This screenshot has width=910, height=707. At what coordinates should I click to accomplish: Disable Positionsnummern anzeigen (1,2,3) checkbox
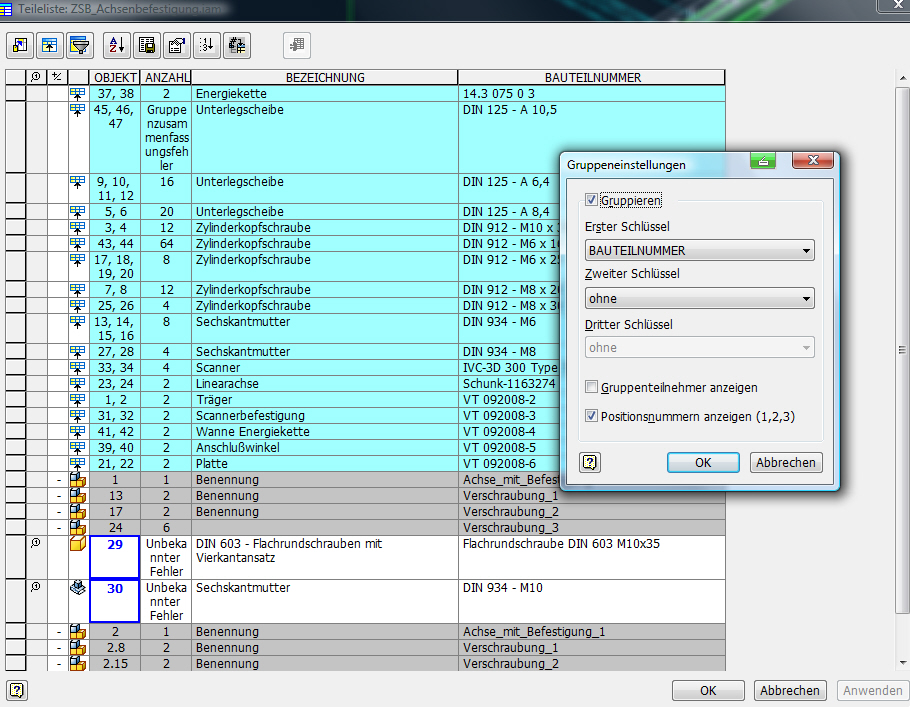[591, 416]
